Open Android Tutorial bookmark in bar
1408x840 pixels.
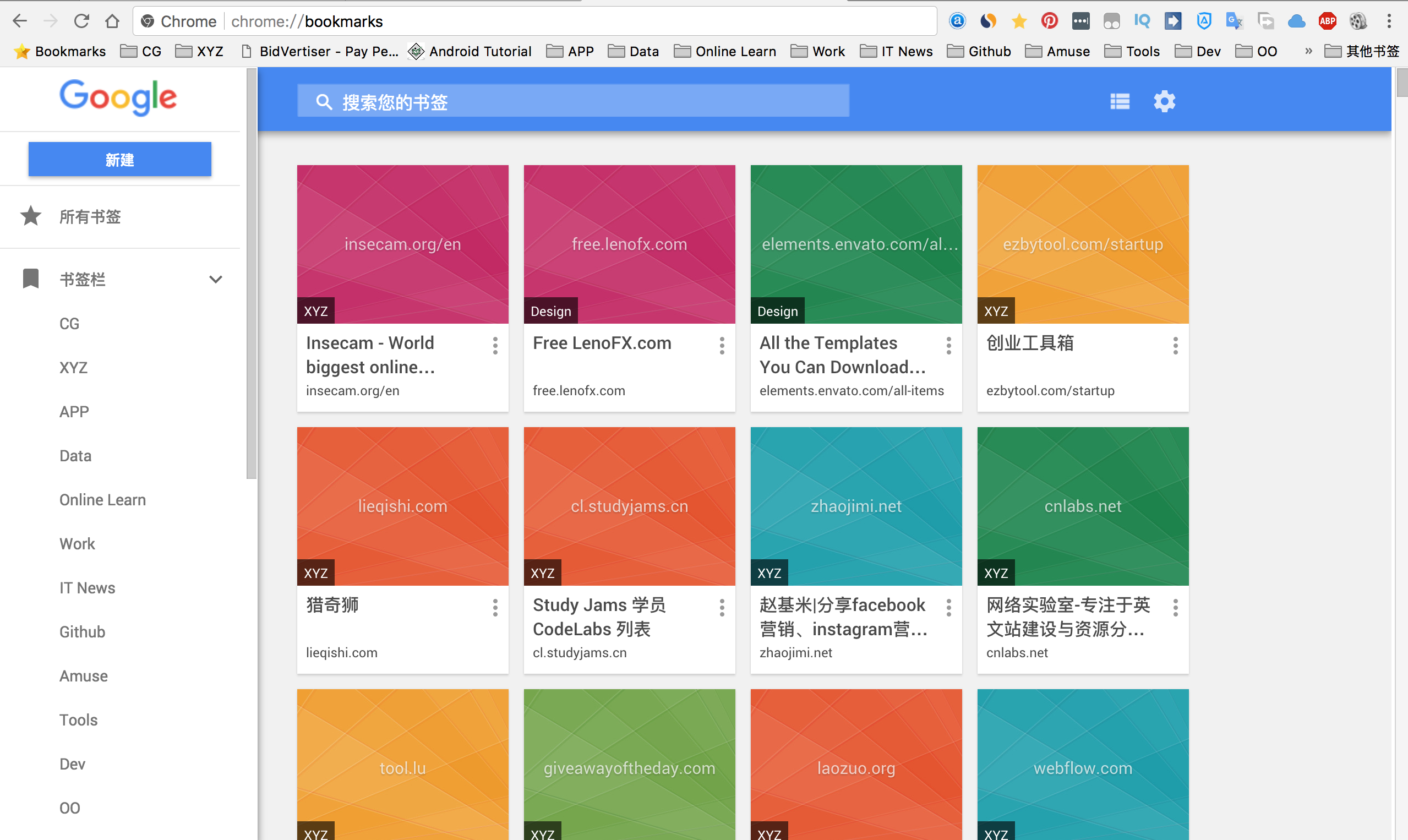[470, 51]
